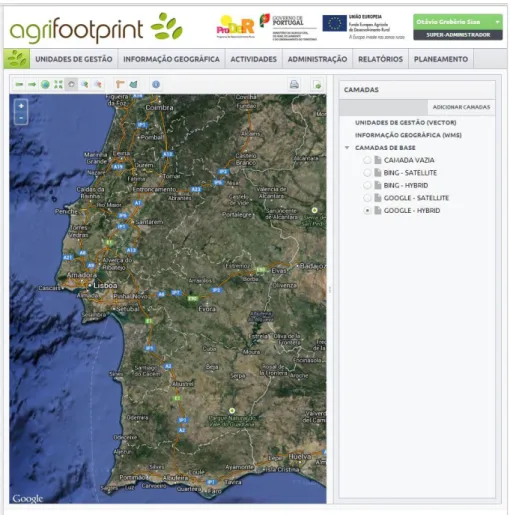Click the União Europeia flag logo
This screenshot has width=510, height=515.
coord(334,23)
